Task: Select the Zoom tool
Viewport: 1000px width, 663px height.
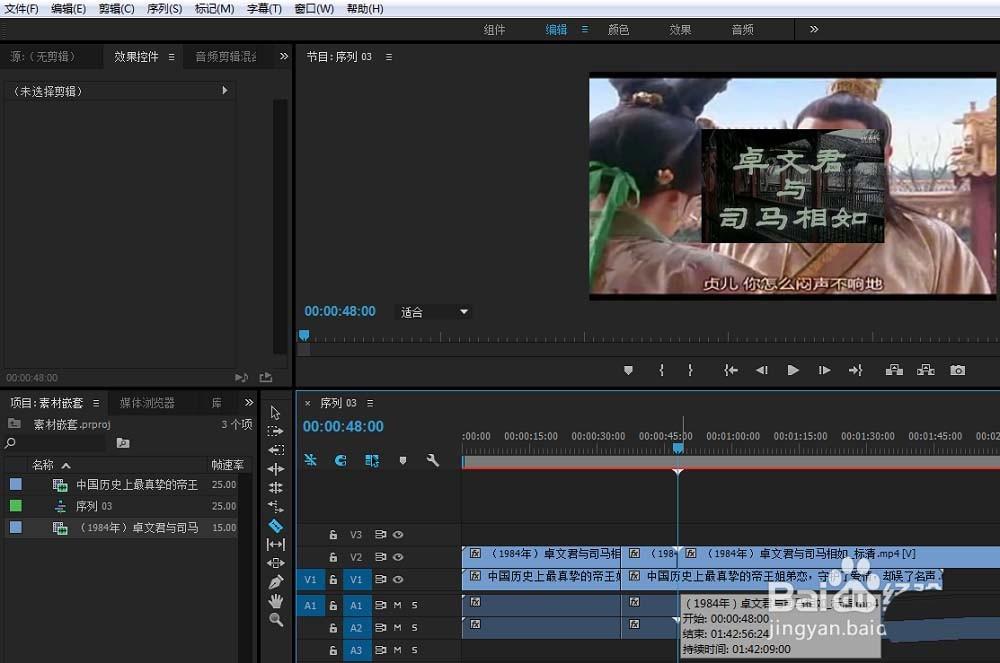Action: tap(275, 620)
